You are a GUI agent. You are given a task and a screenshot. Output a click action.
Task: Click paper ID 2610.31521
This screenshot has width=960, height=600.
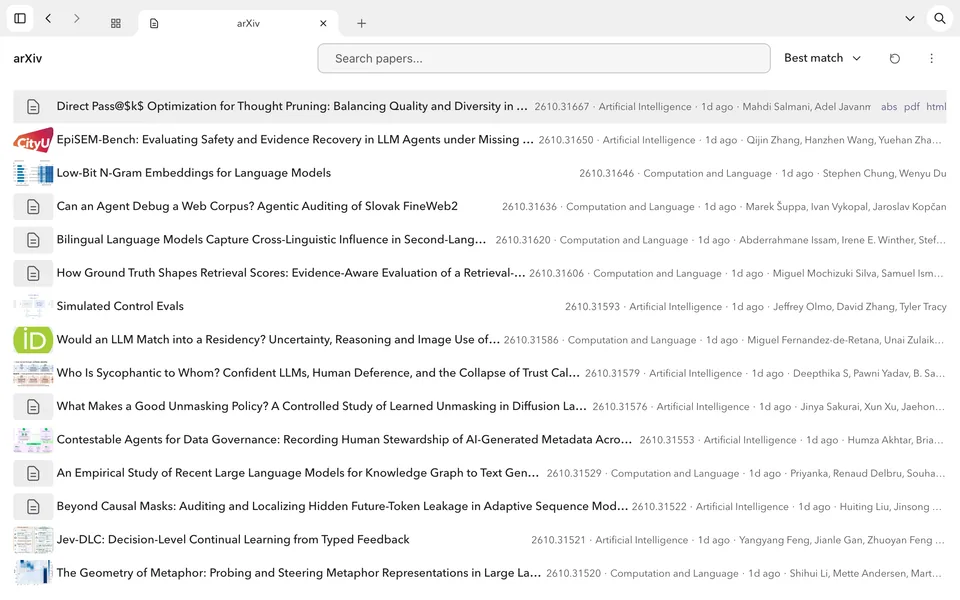(x=558, y=540)
